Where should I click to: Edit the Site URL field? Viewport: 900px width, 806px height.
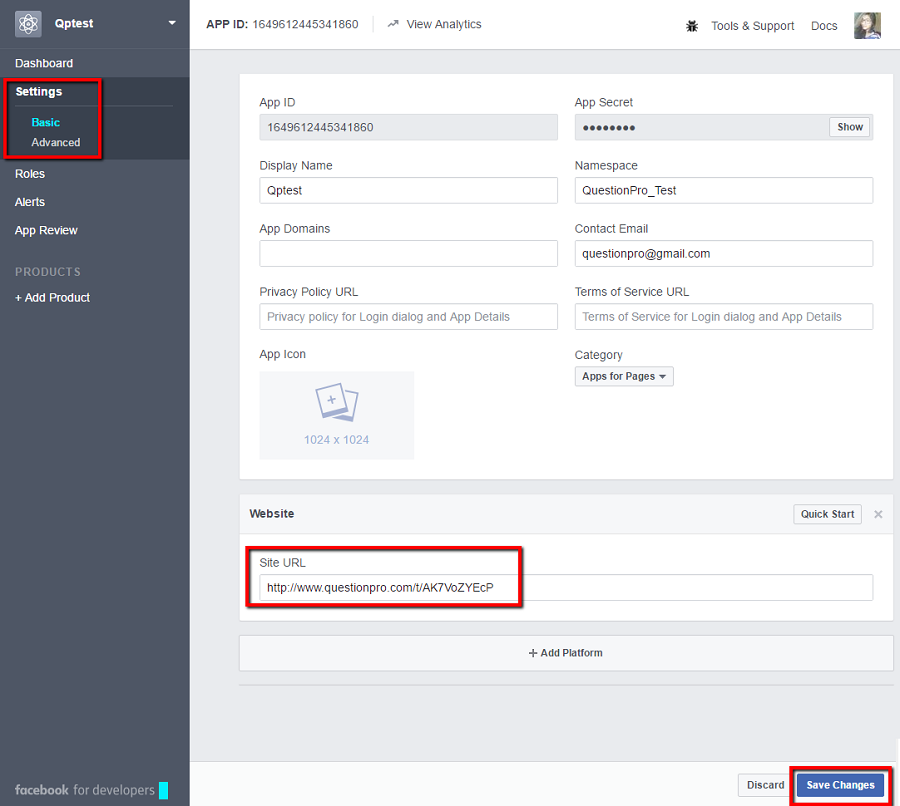coord(566,587)
